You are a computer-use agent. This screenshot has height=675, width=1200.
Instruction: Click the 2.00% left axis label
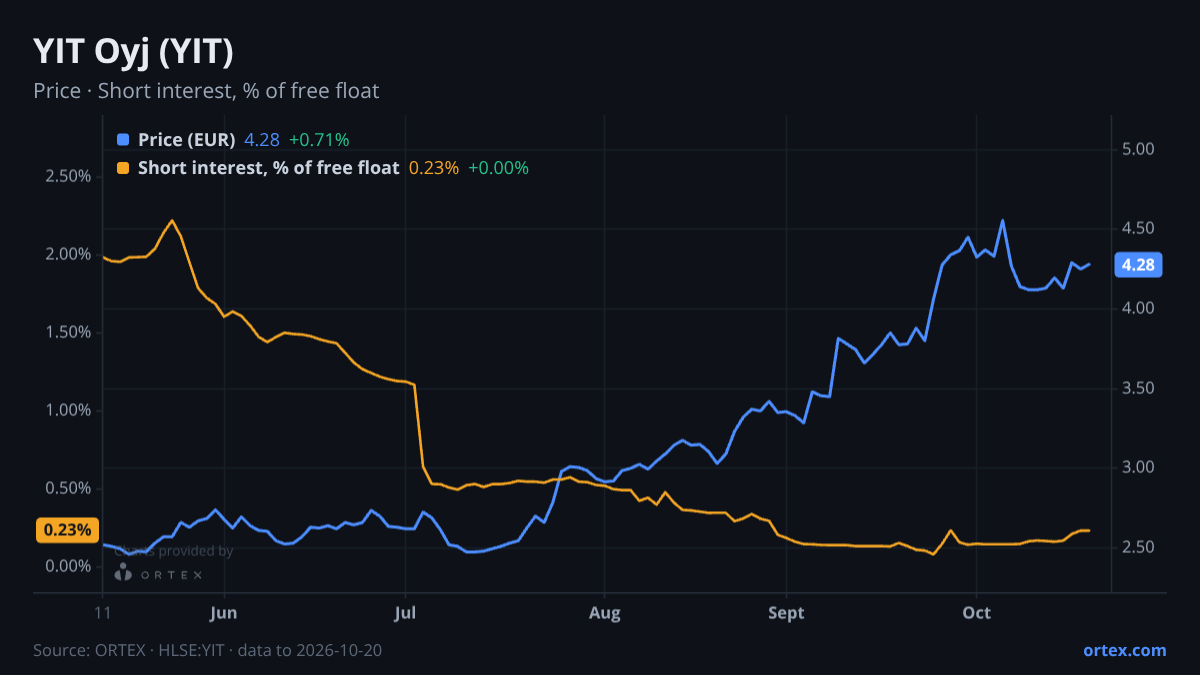tap(68, 254)
